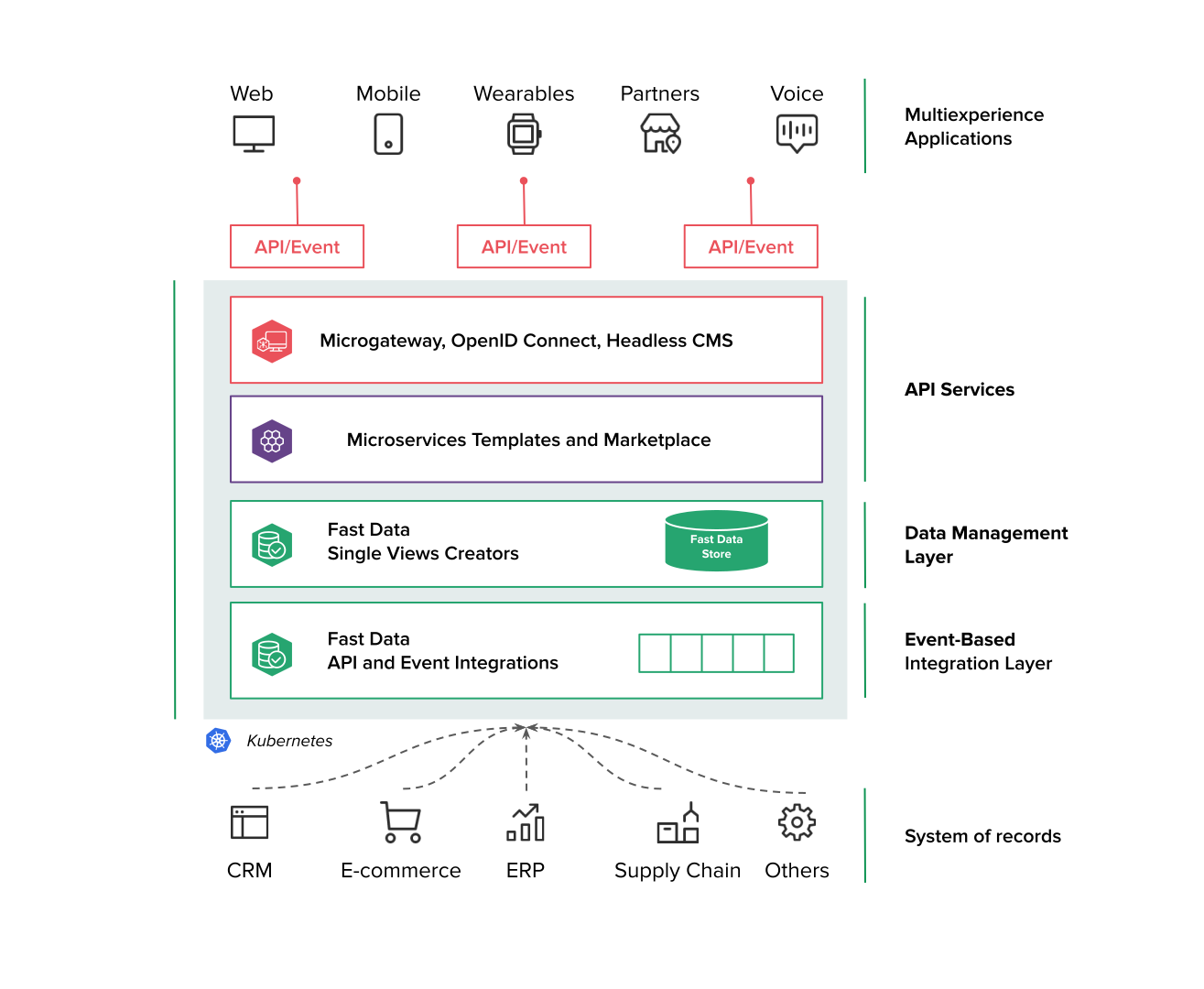Click the API Services label

click(960, 389)
